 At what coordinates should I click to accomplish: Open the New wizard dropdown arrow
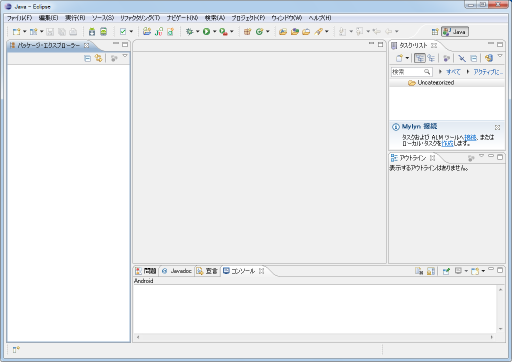(24, 31)
